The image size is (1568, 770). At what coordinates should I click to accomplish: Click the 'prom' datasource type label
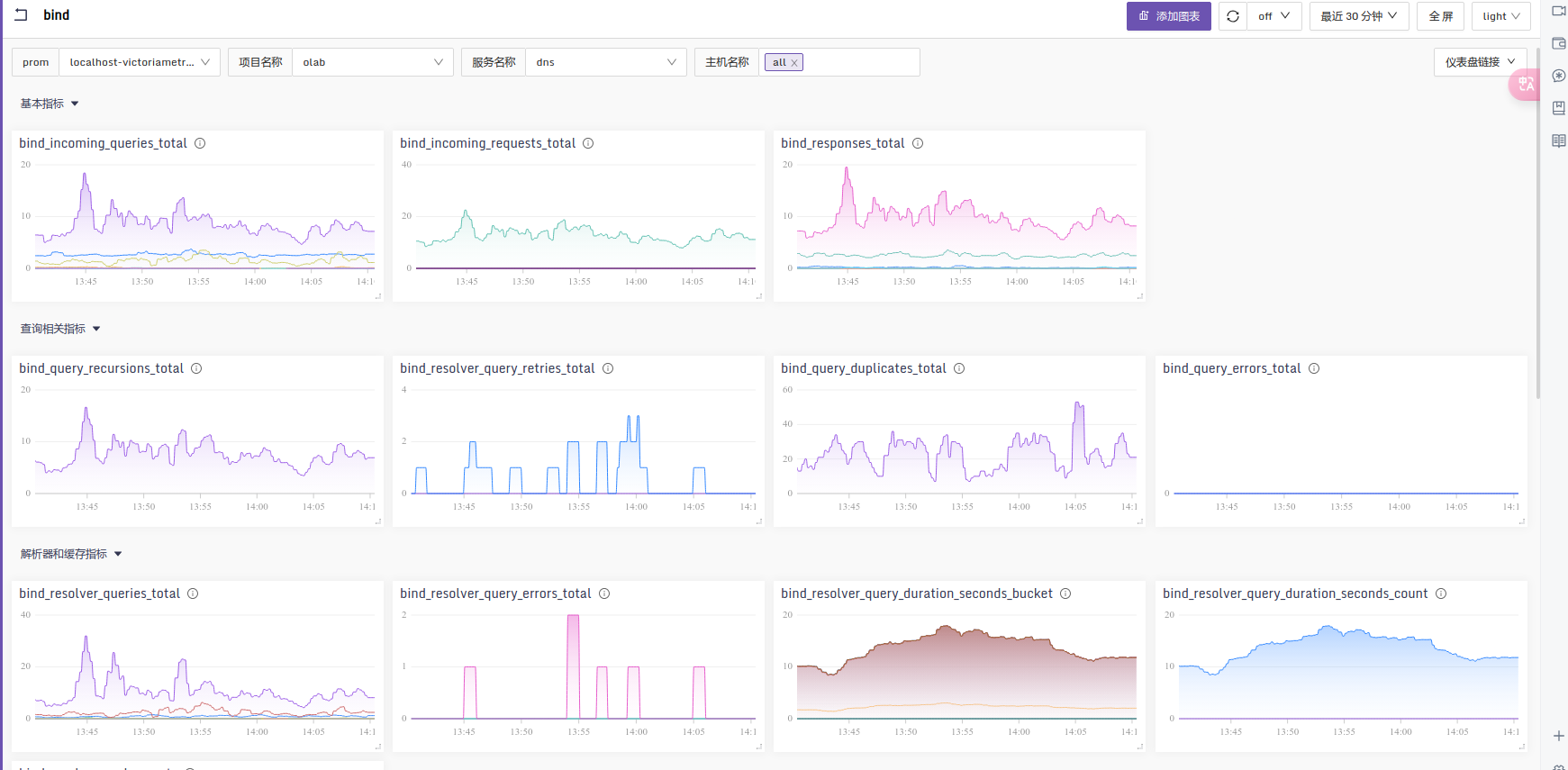[x=36, y=62]
